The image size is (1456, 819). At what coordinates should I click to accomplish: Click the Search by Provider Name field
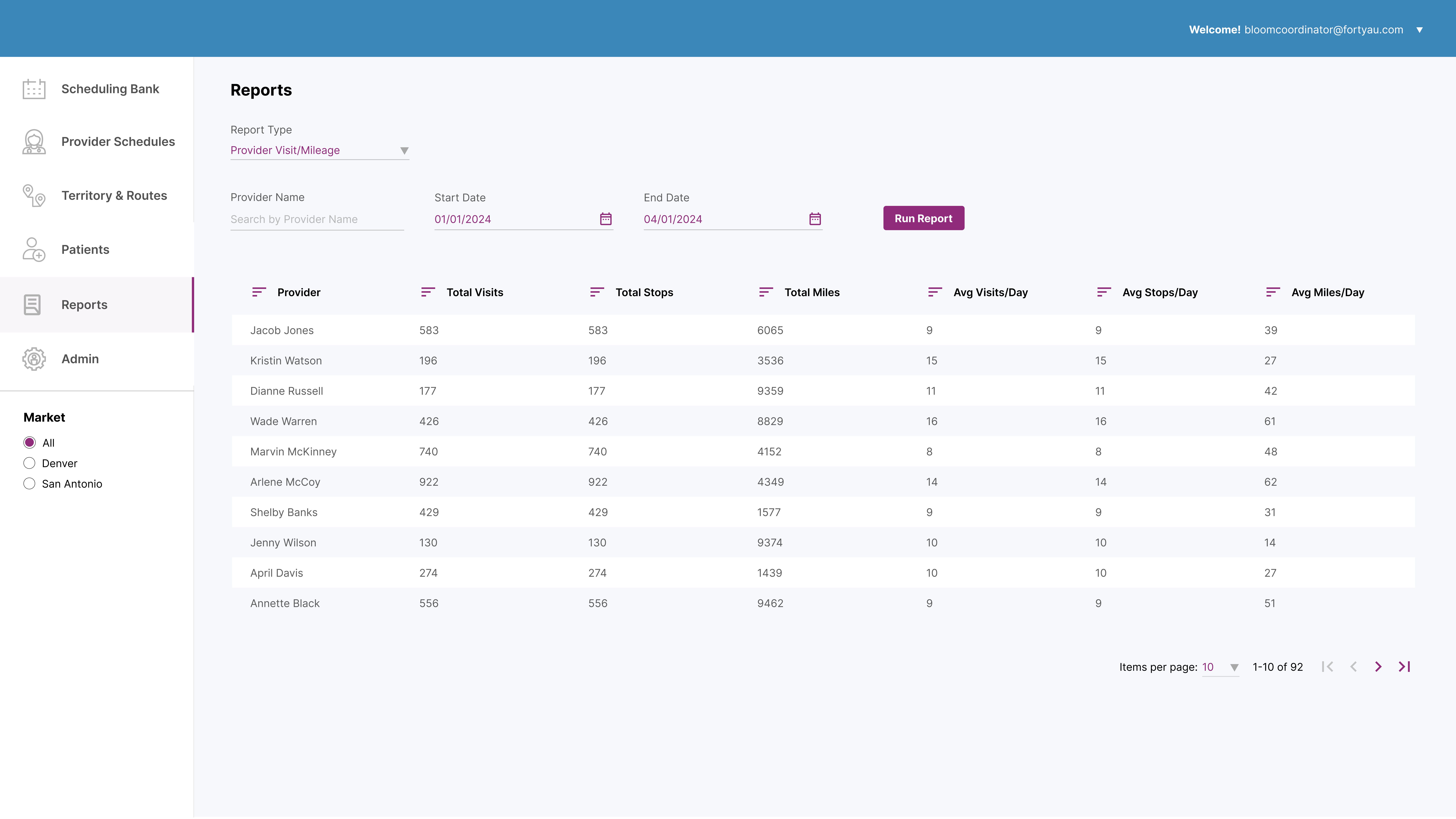tap(317, 219)
